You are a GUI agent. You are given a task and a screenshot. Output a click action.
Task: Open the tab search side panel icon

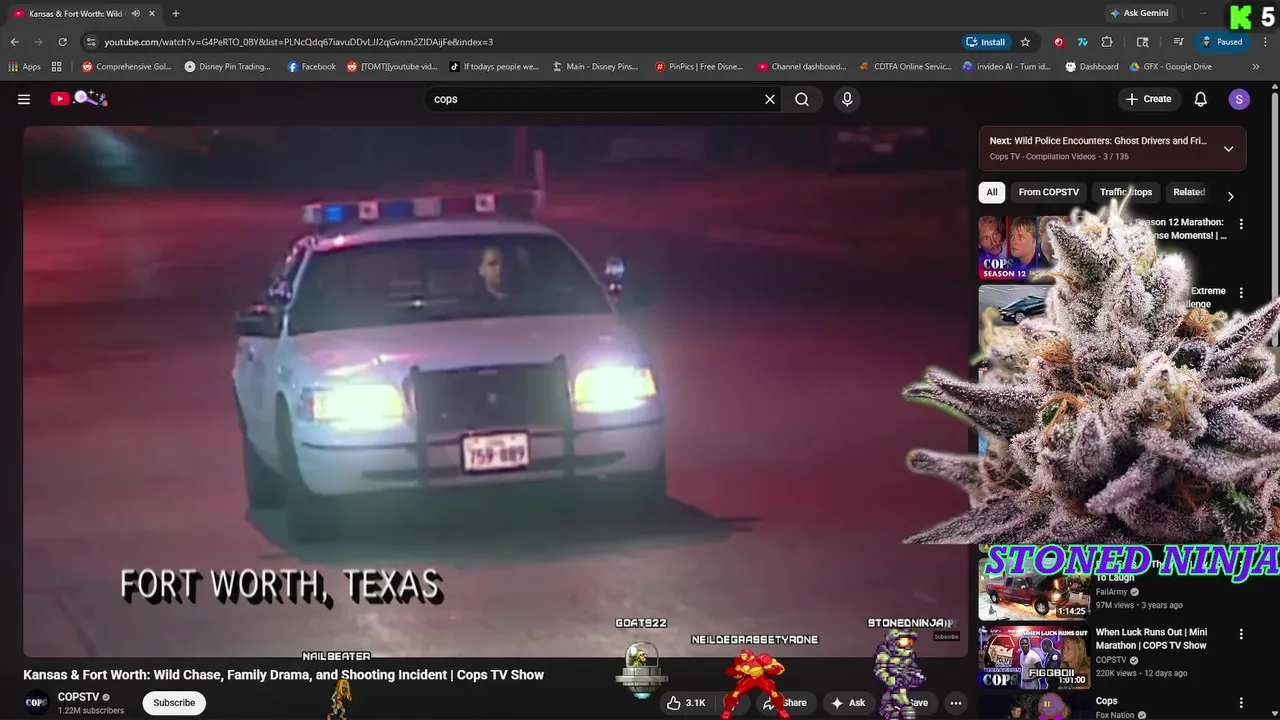(1143, 42)
